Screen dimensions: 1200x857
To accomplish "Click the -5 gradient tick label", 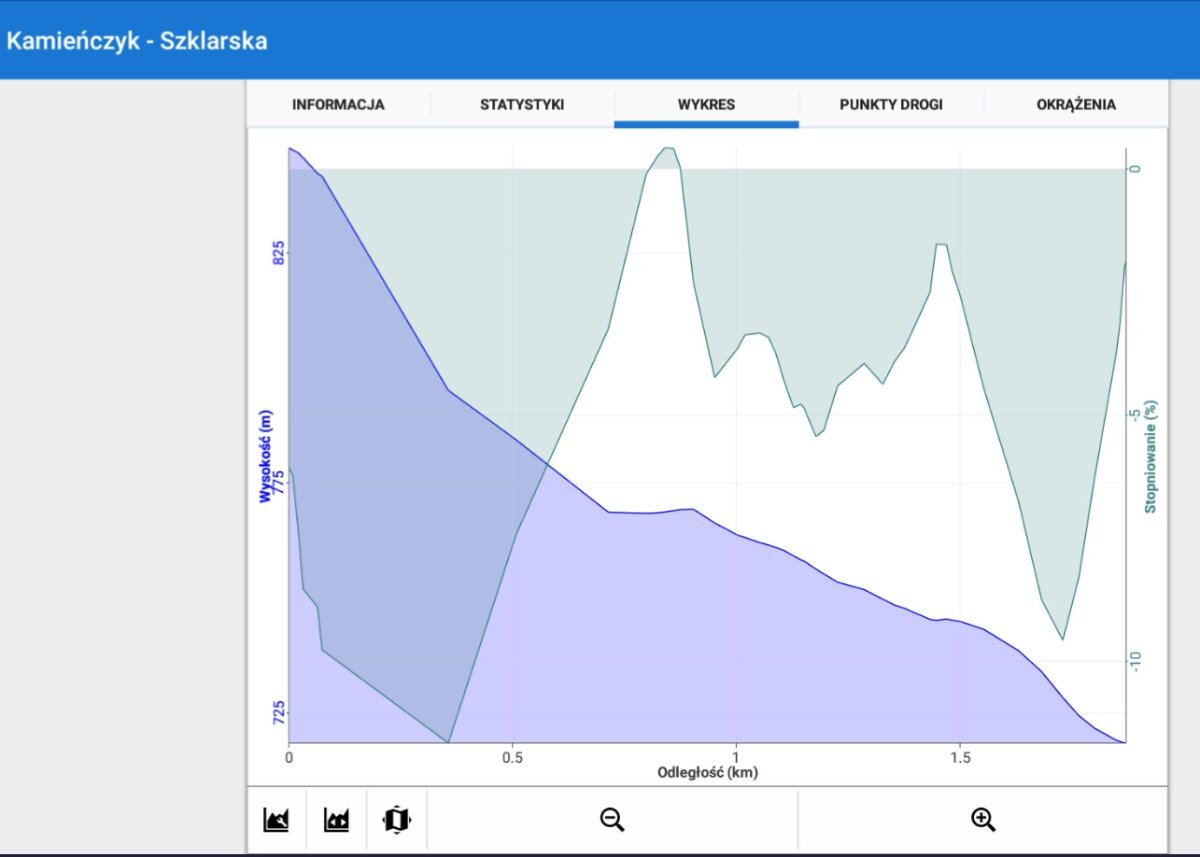I will coord(1135,414).
